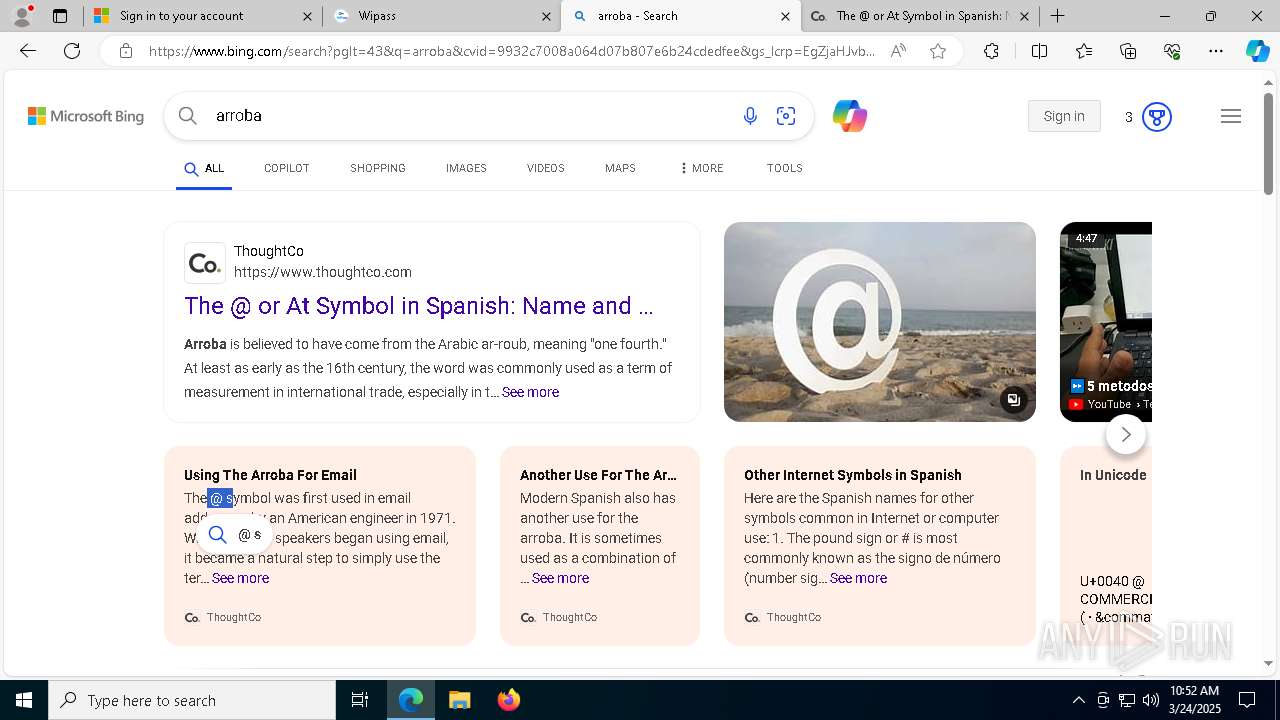The width and height of the screenshot is (1280, 720).
Task: Switch to the Wipass tab
Action: (441, 16)
